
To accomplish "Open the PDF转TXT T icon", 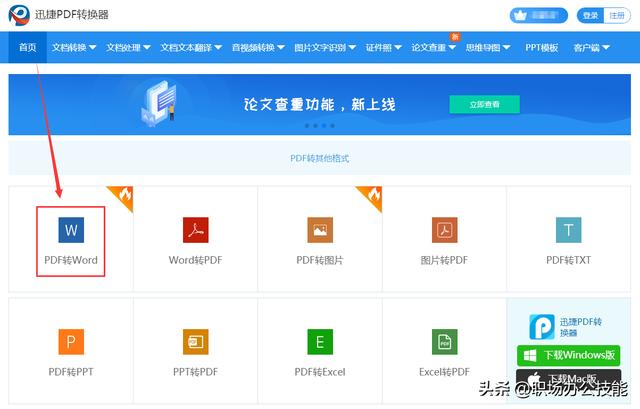I will 569,230.
